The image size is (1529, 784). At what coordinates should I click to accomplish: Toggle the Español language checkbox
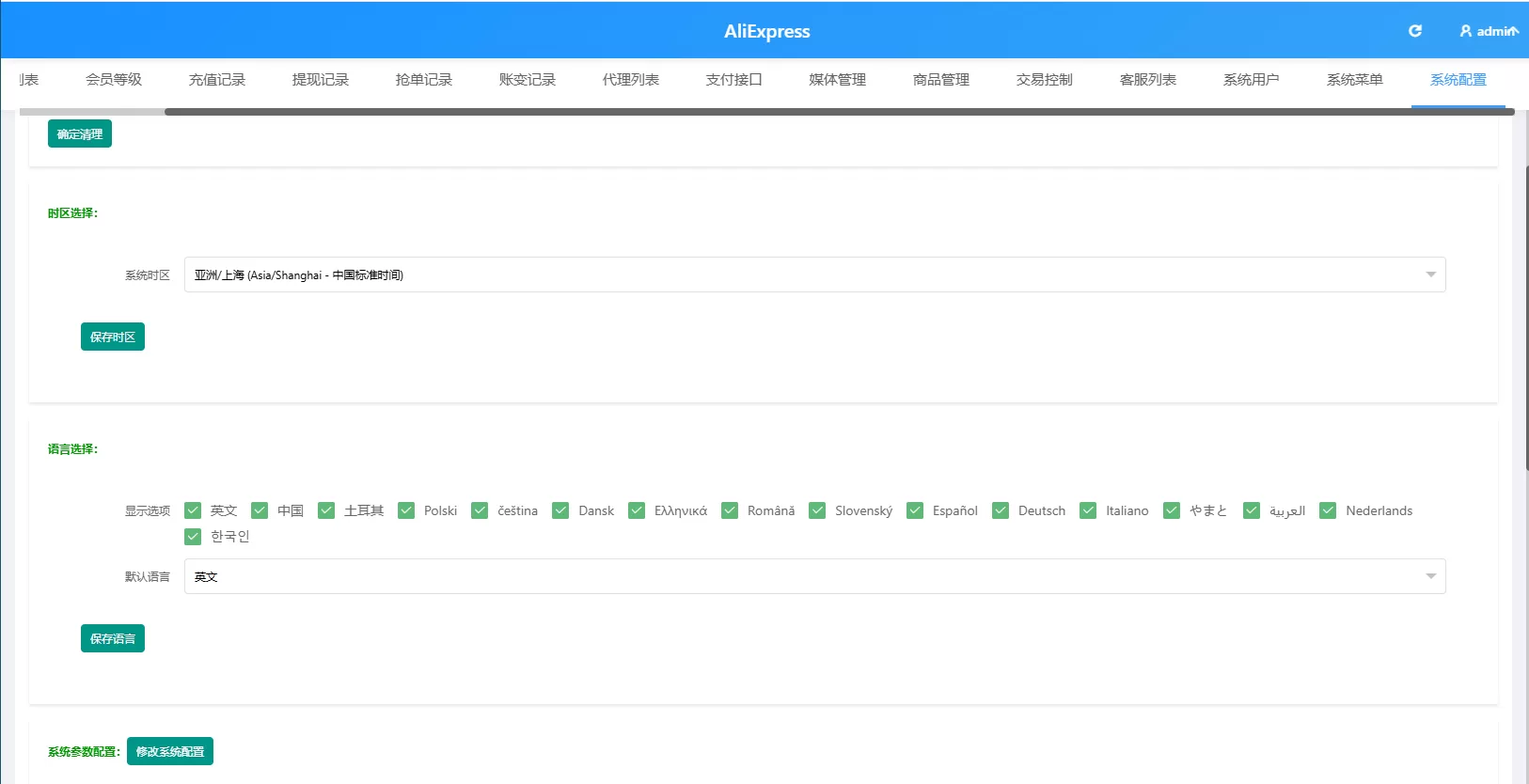tap(915, 510)
